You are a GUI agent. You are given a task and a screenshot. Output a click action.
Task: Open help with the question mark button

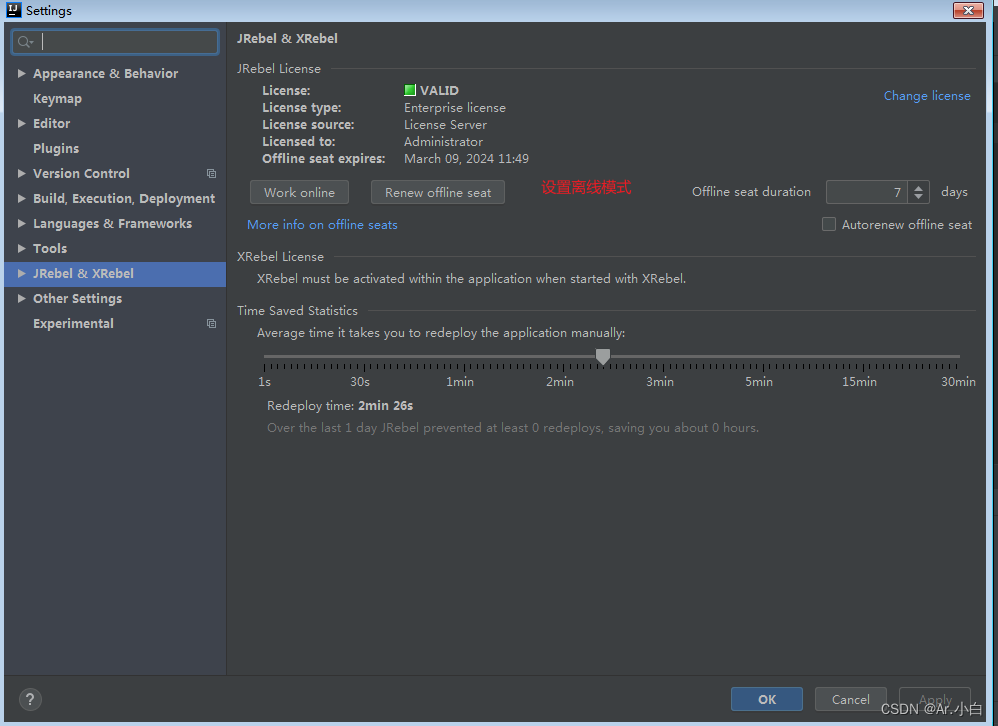tap(30, 699)
